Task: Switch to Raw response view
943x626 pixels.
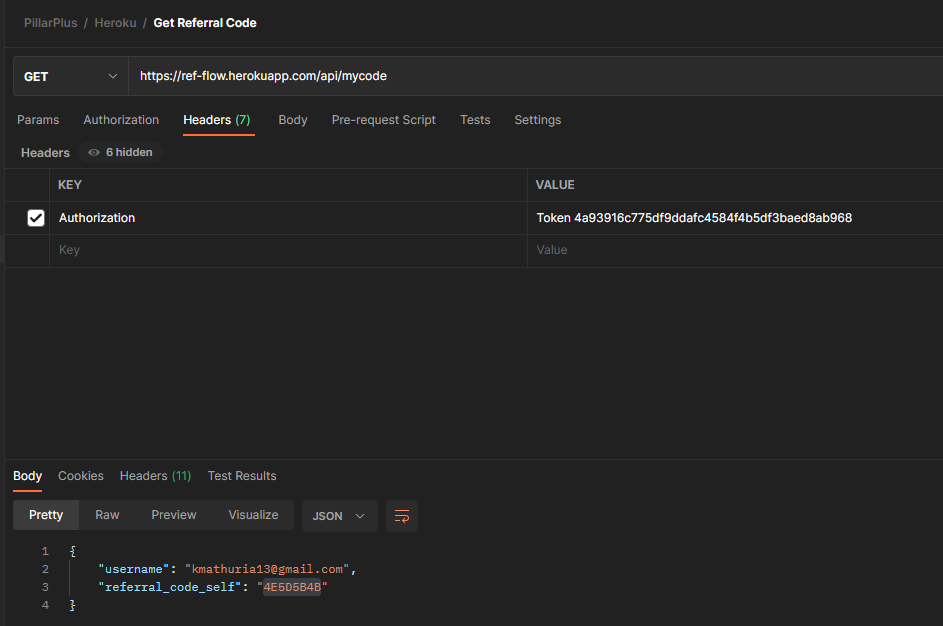Action: point(107,515)
